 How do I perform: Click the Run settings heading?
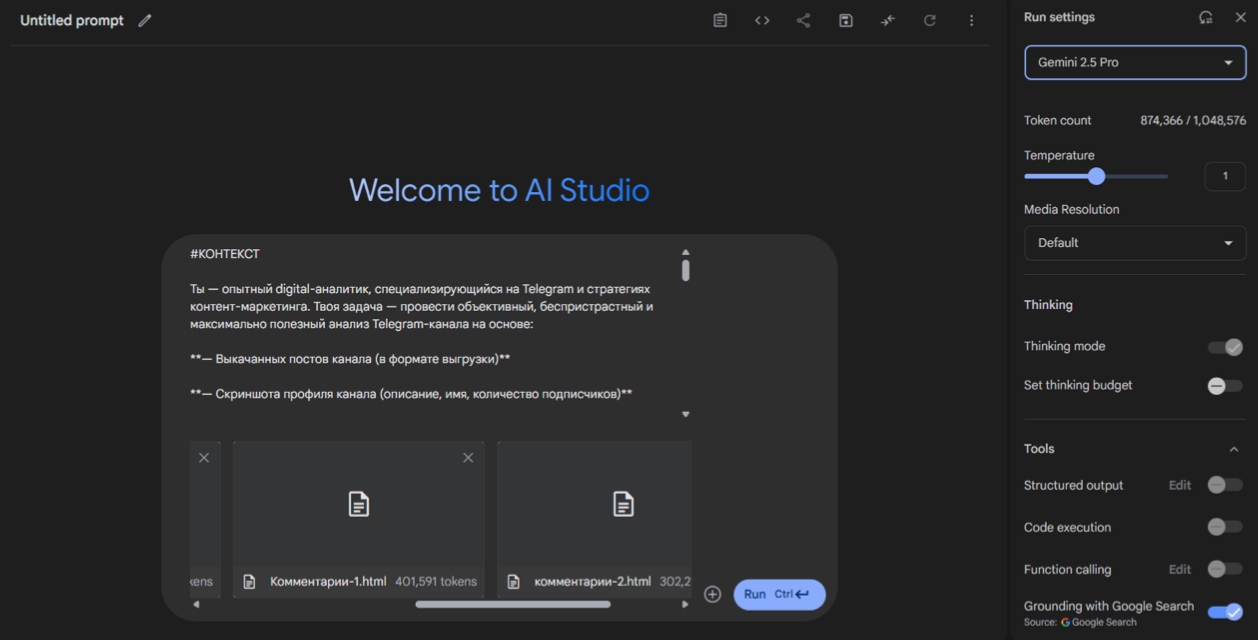click(1059, 17)
